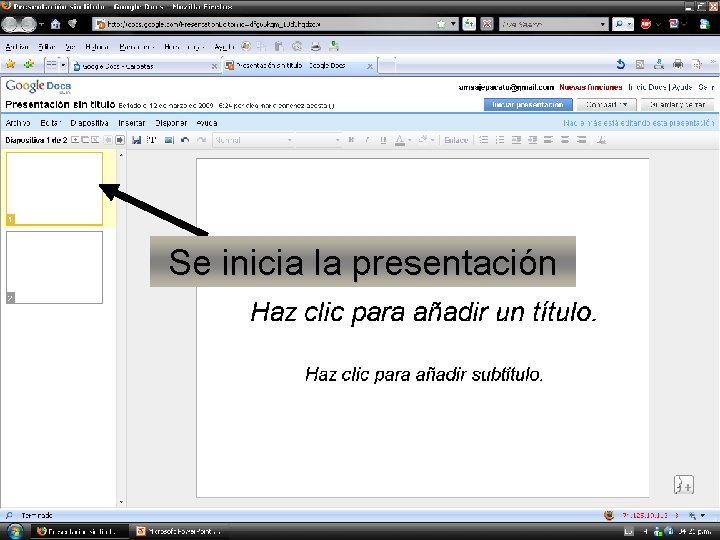
Task: Select slide 1 thumbnail
Action: [54, 189]
